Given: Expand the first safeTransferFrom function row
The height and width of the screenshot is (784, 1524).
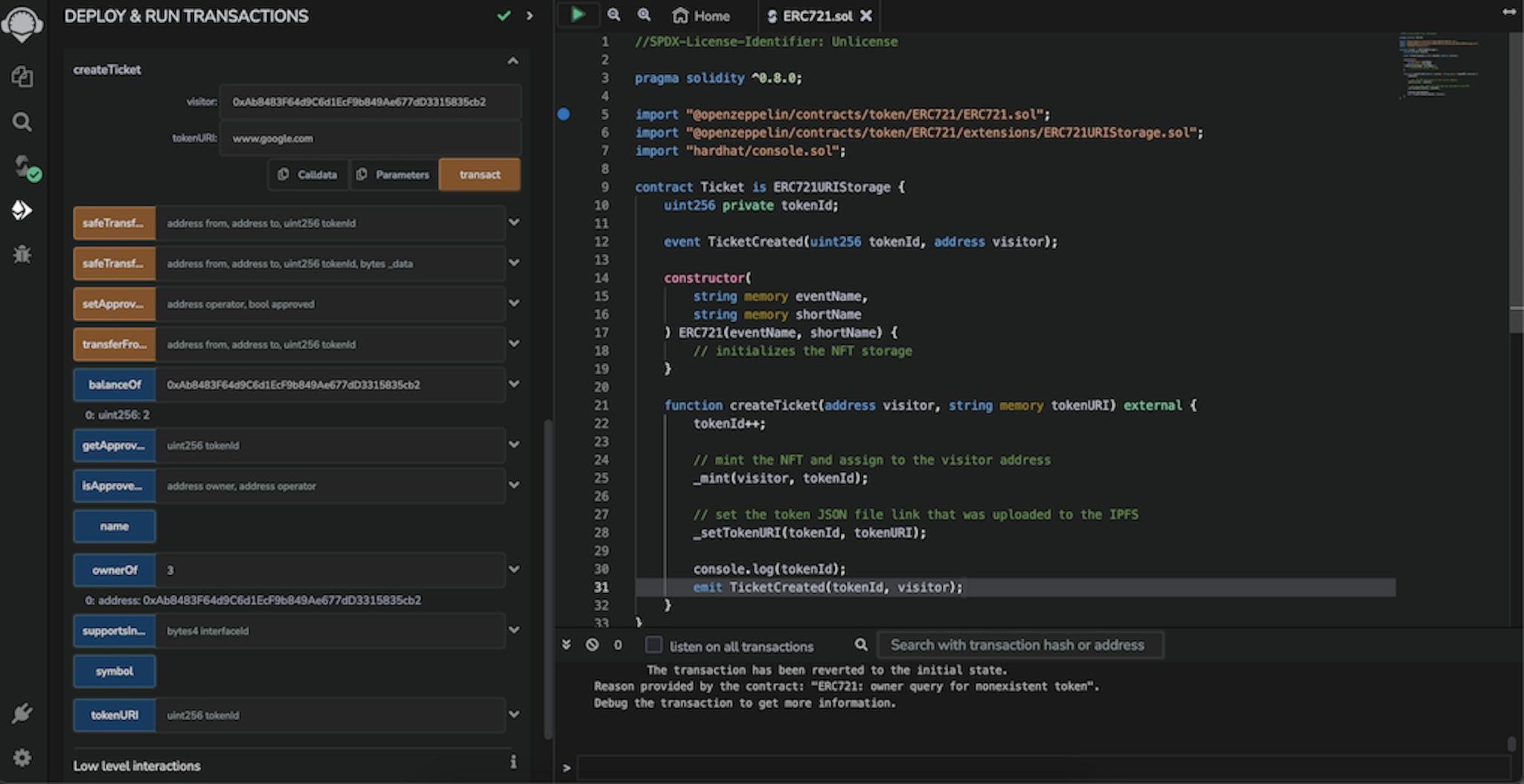Looking at the screenshot, I should point(513,222).
